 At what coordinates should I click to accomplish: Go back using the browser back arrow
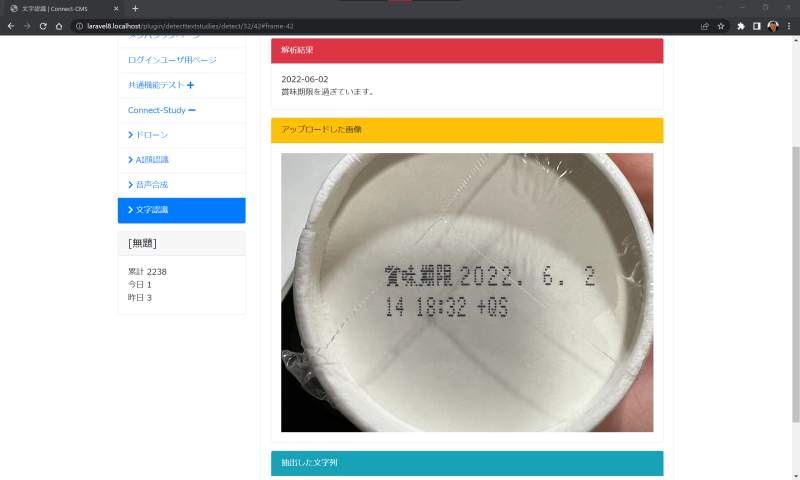[11, 26]
